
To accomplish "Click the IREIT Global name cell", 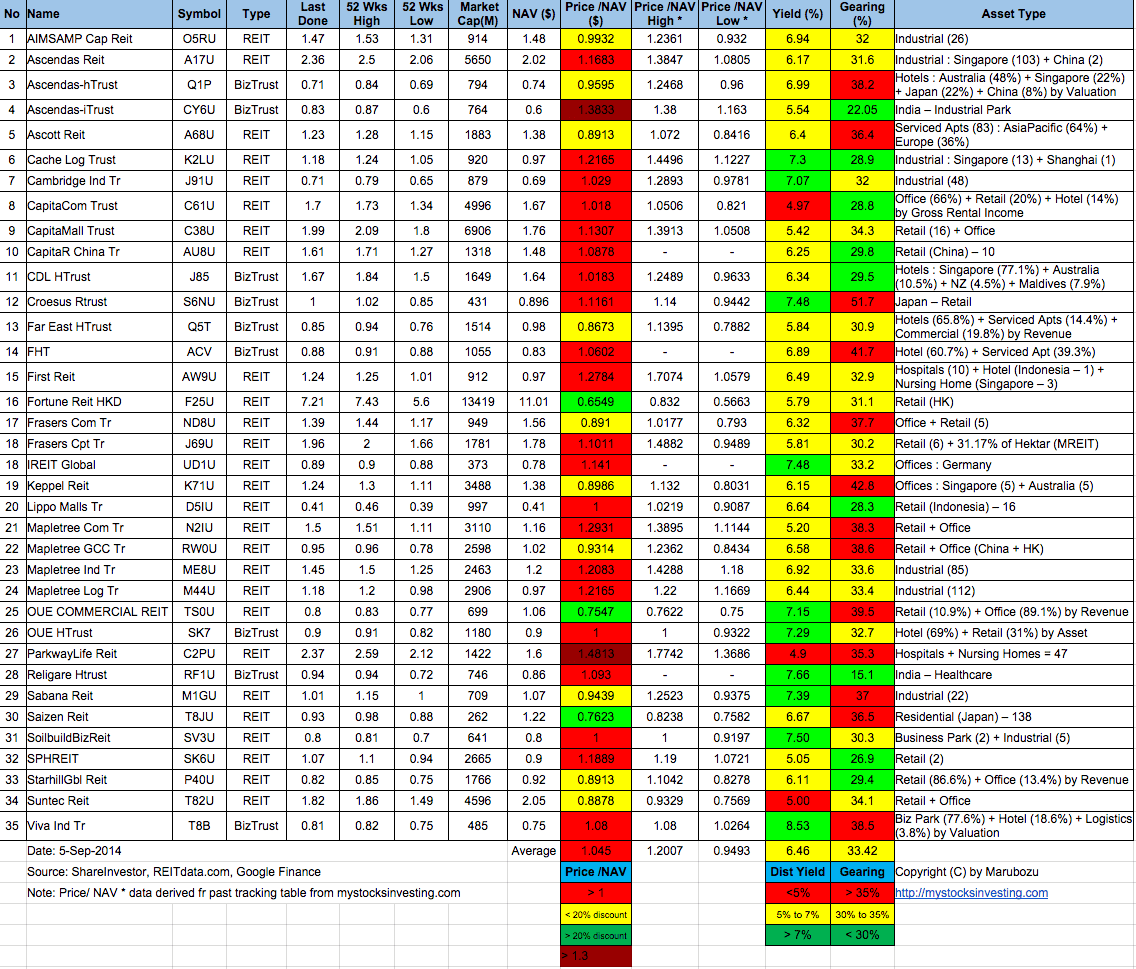I will click(x=99, y=465).
